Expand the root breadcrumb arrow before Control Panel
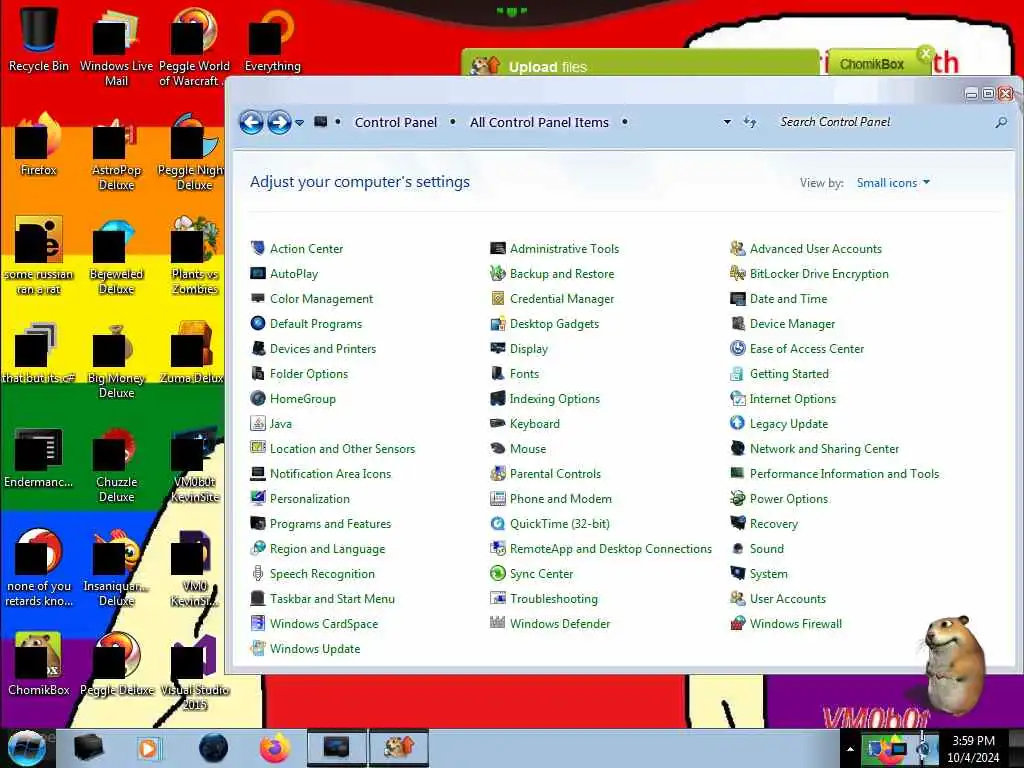1024x768 pixels. point(338,122)
